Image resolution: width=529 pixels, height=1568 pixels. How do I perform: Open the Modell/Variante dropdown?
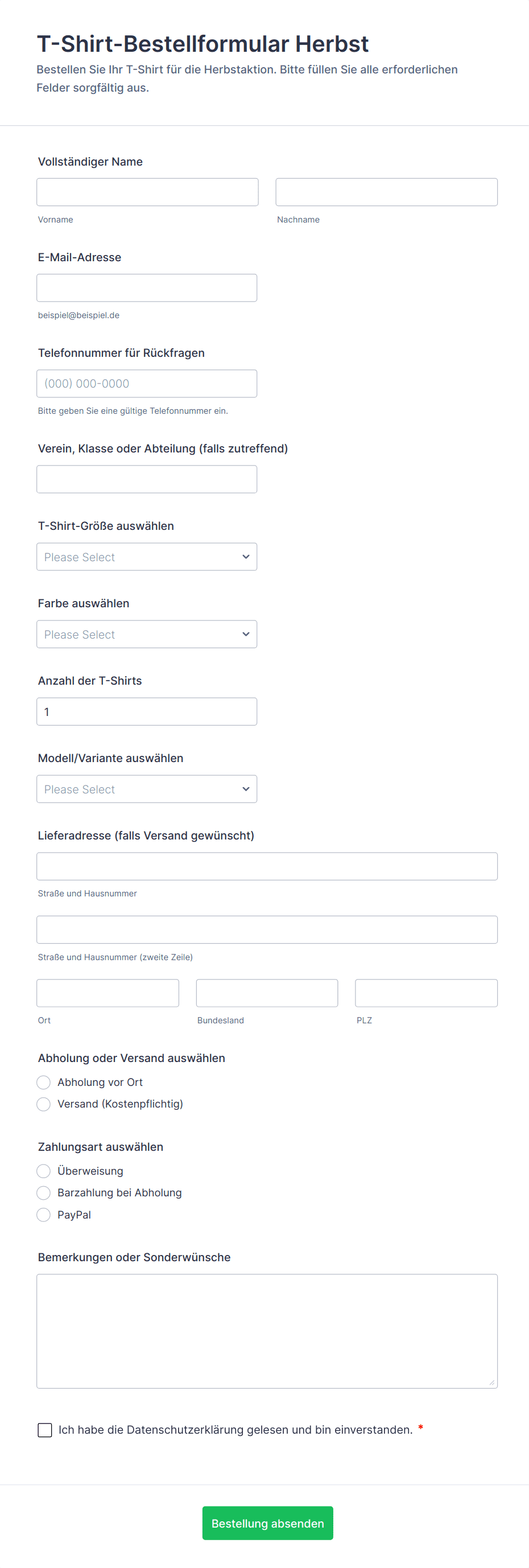pos(147,789)
